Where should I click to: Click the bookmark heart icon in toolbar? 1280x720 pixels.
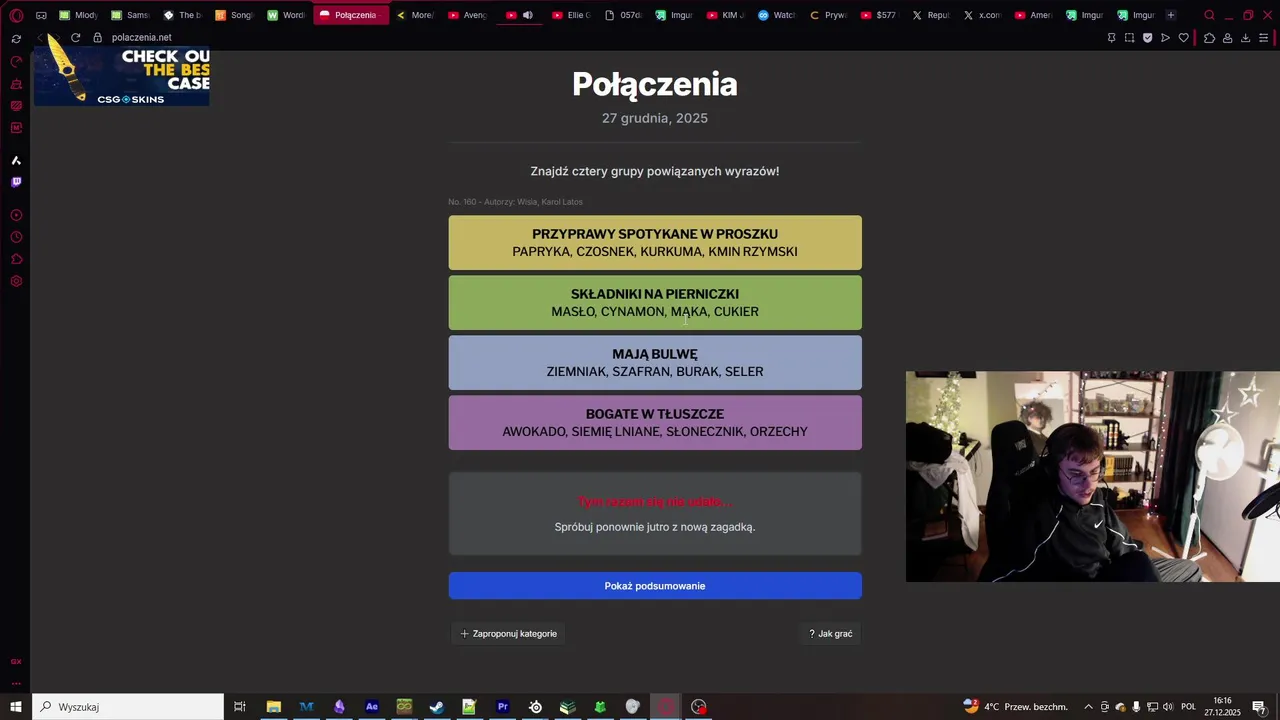click(1184, 38)
